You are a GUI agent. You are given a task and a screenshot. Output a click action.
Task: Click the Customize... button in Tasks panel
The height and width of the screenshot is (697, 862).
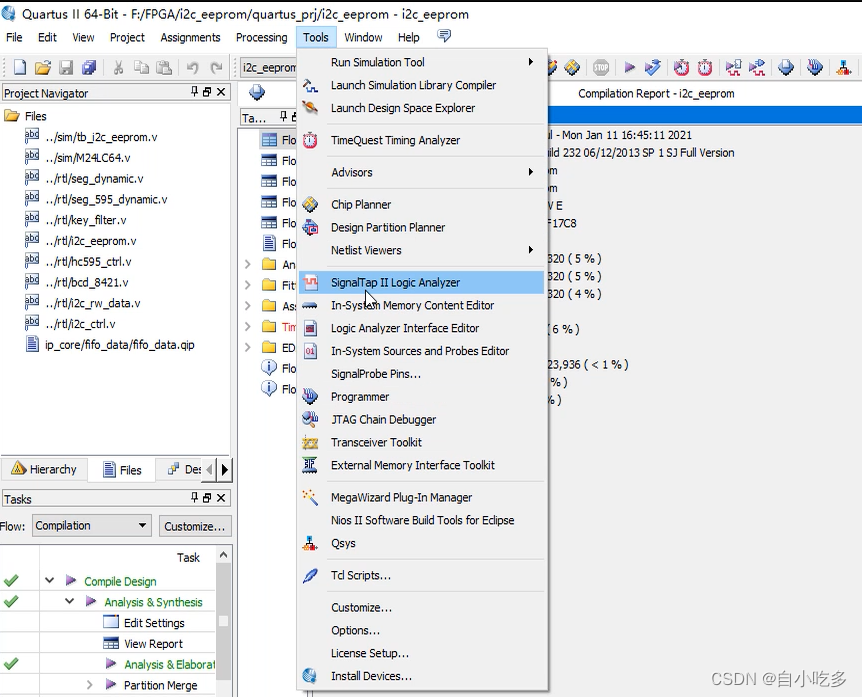click(195, 526)
